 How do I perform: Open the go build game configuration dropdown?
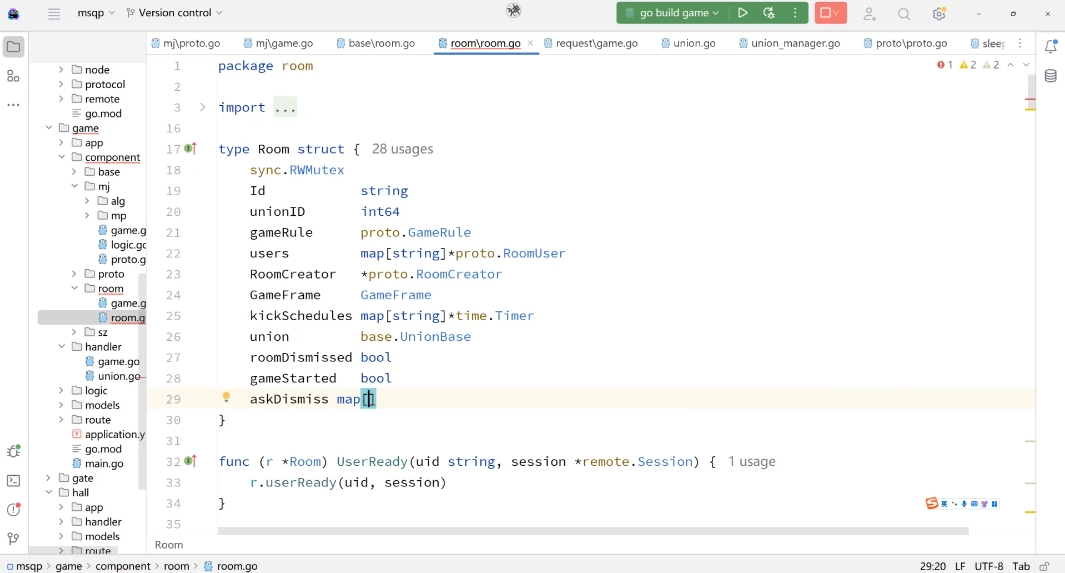coord(670,13)
